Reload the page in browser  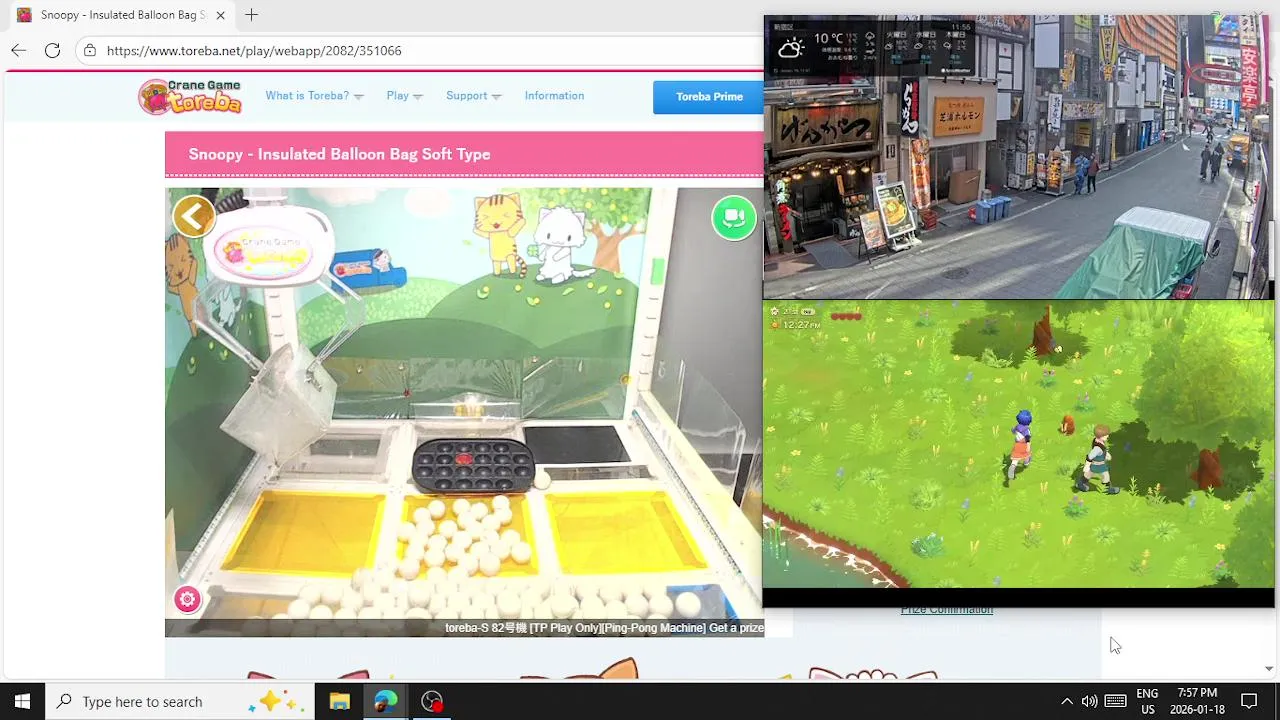pos(52,50)
